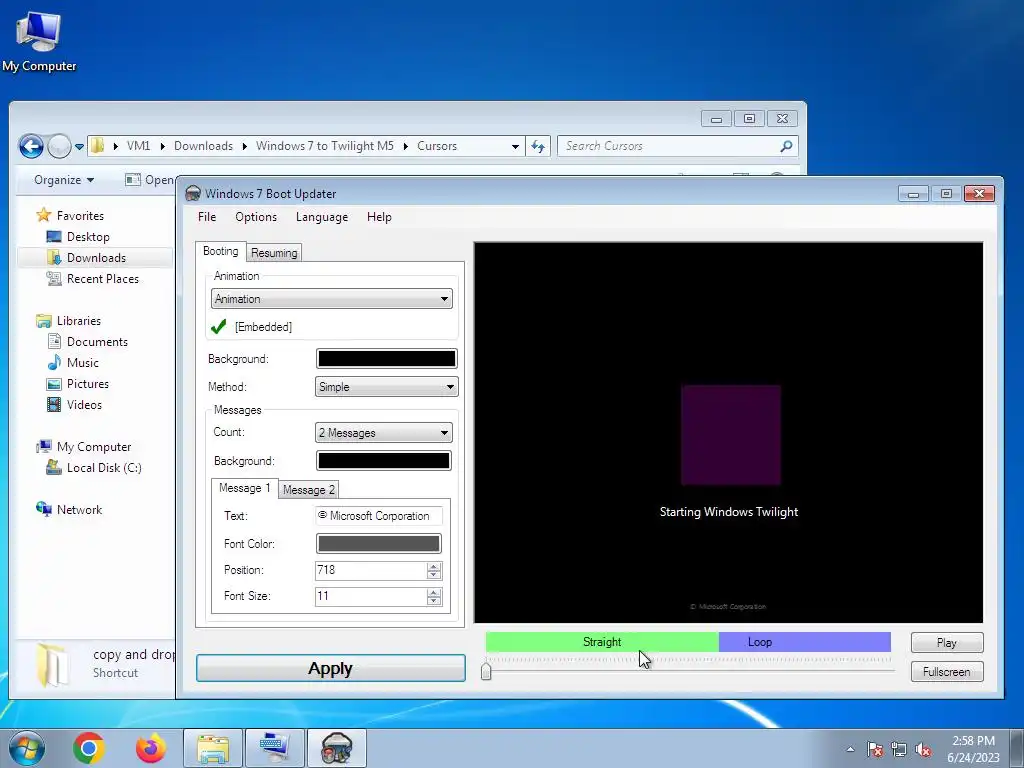Launch Firefox from the taskbar

(x=150, y=748)
